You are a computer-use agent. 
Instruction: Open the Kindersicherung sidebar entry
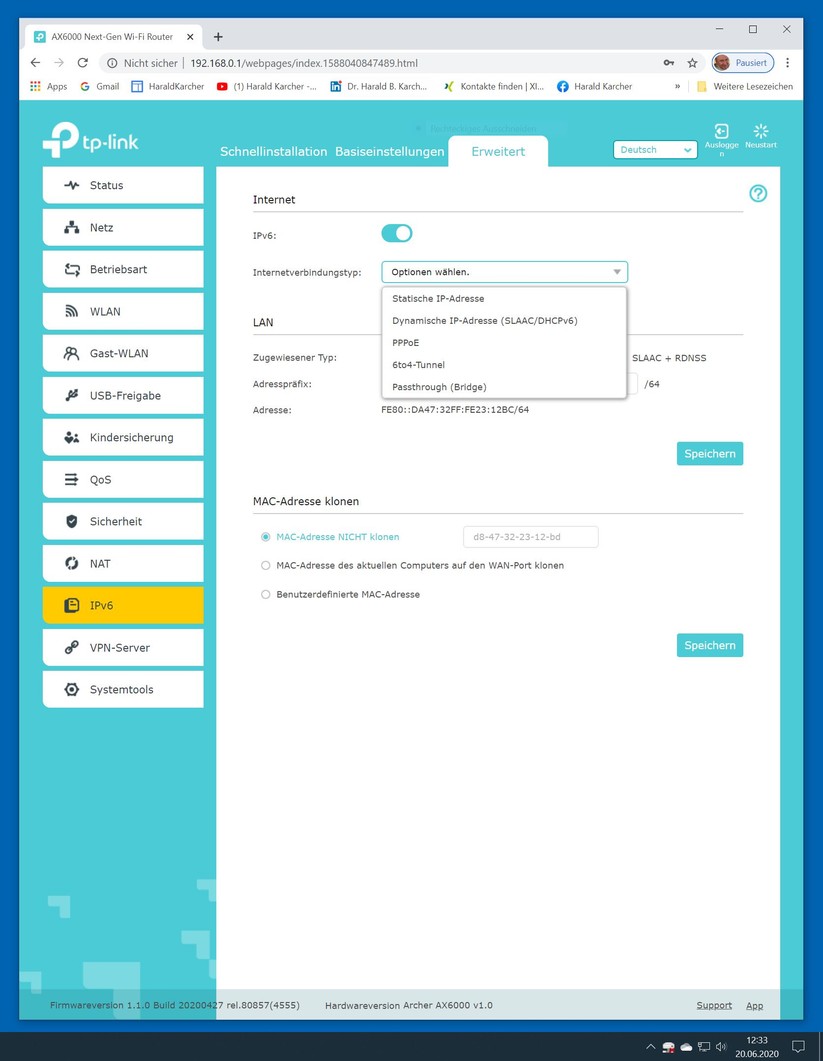point(123,437)
